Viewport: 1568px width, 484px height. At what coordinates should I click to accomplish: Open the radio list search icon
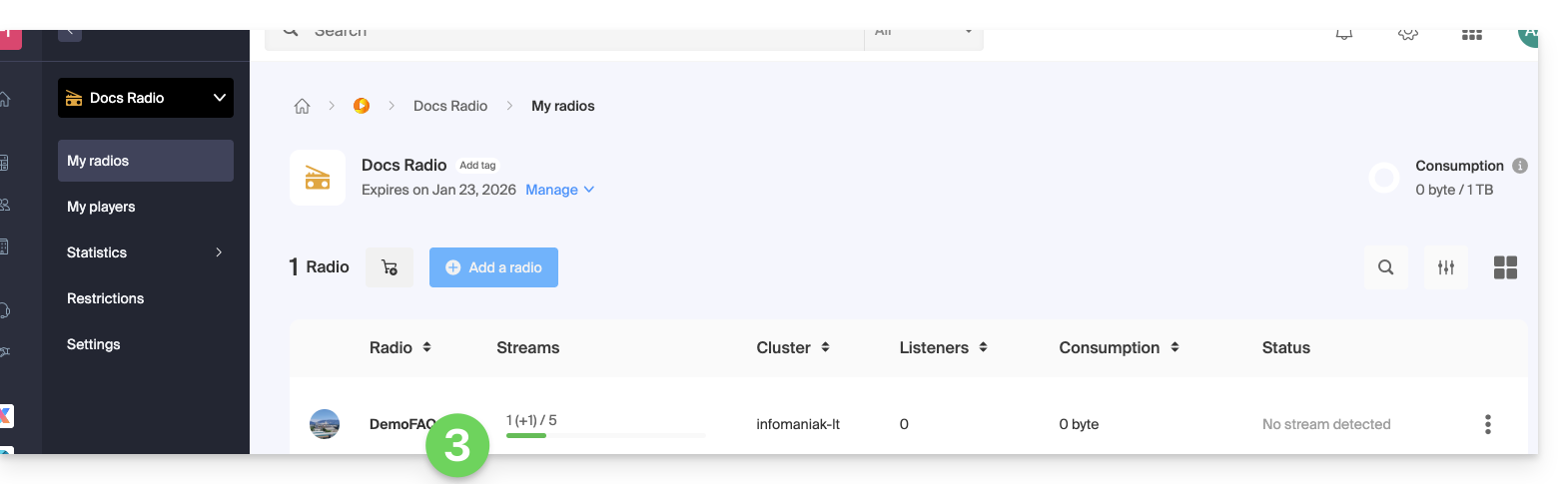pyautogui.click(x=1385, y=267)
